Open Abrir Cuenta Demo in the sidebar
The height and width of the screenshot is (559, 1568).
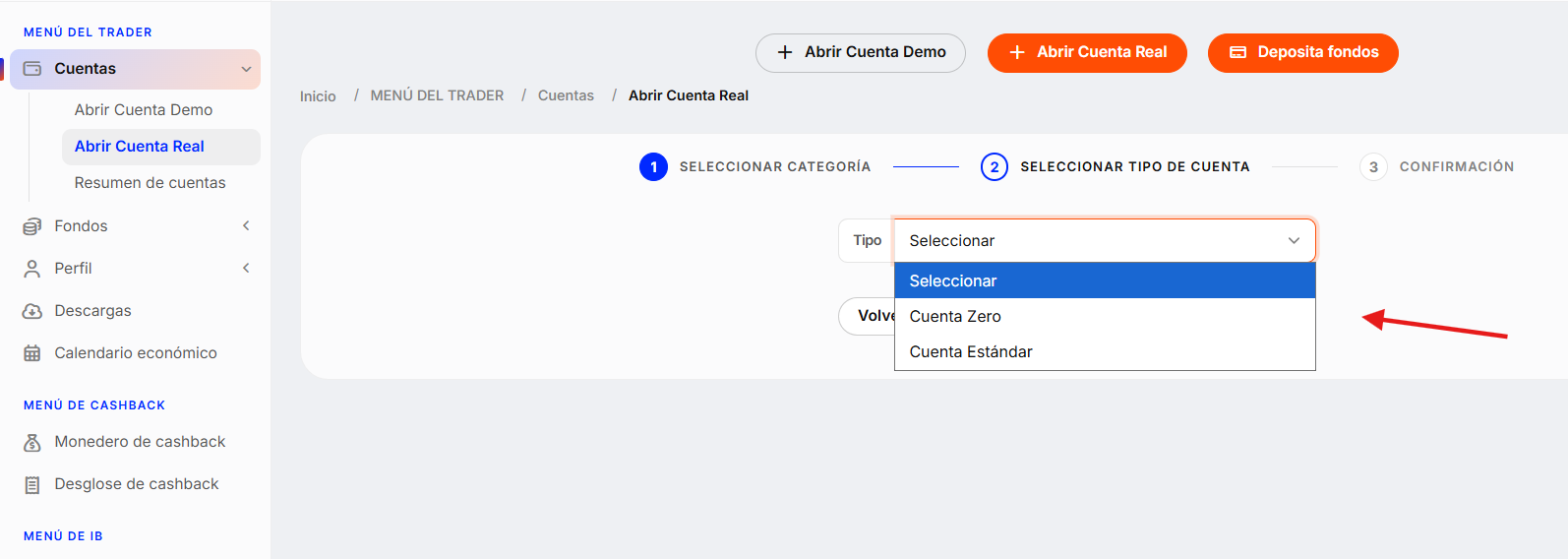click(144, 110)
